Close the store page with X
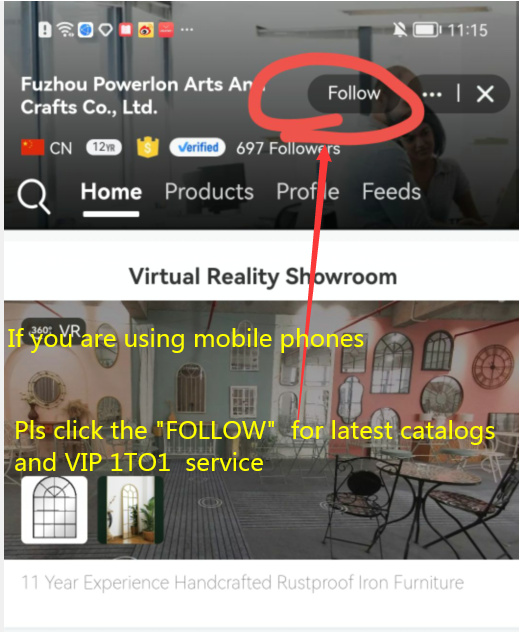This screenshot has height=632, width=519. [x=485, y=94]
